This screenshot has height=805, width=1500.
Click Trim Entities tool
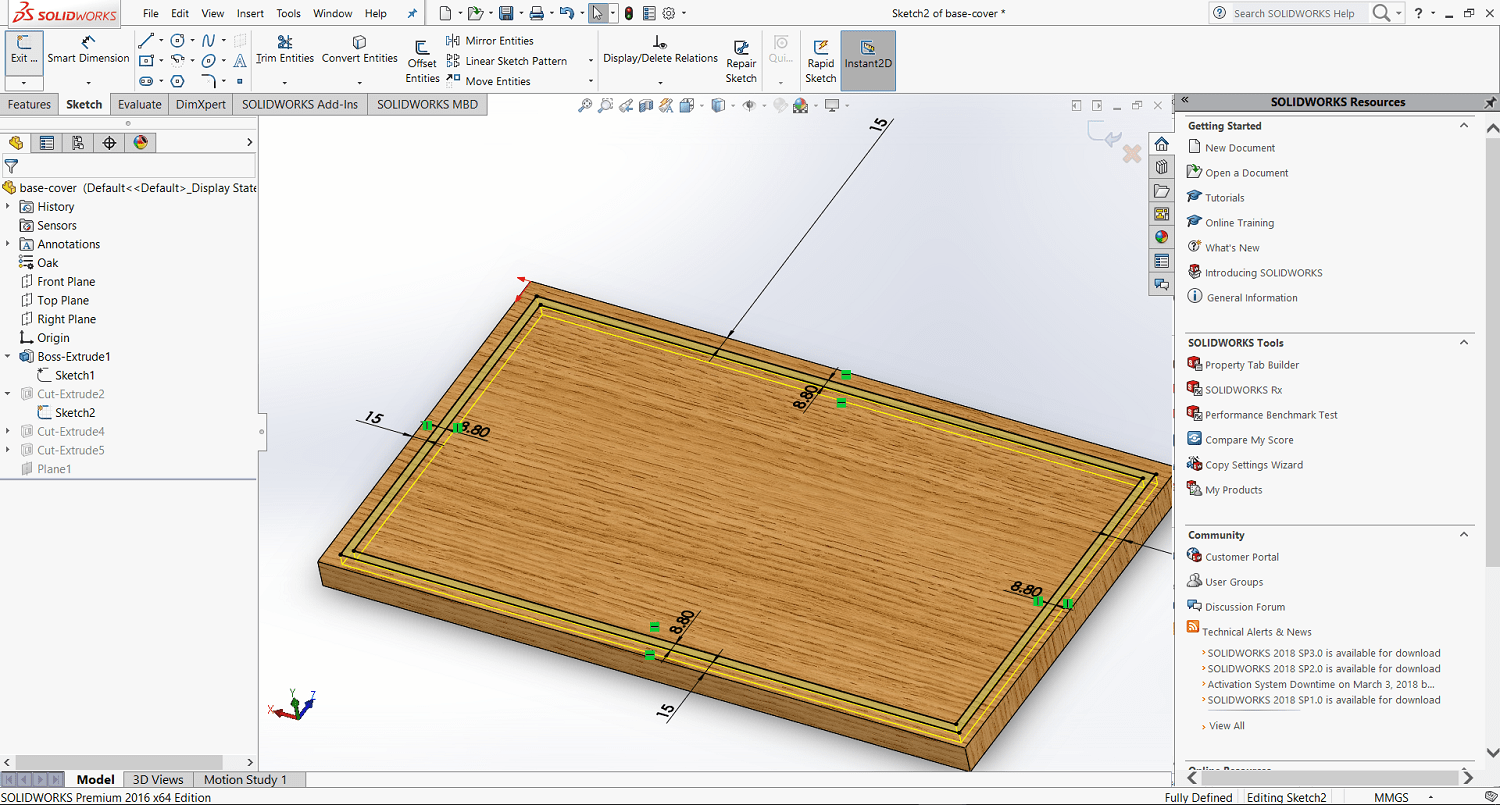tap(285, 50)
